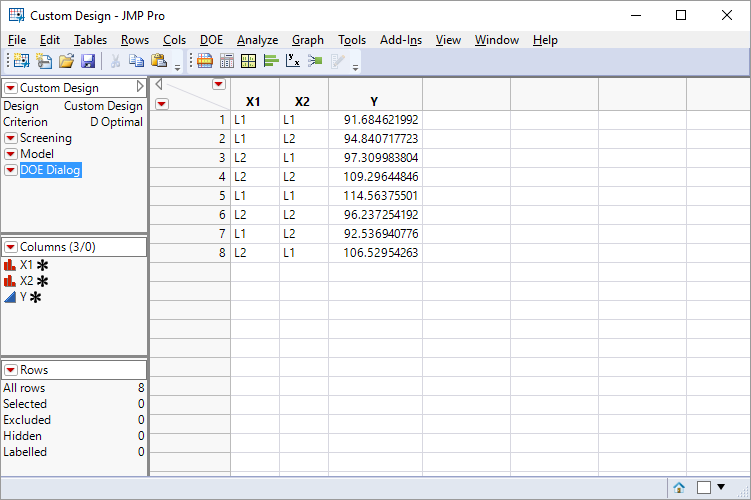Open the Columns panel red triangle menu
The height and width of the screenshot is (500, 751).
tap(11, 247)
